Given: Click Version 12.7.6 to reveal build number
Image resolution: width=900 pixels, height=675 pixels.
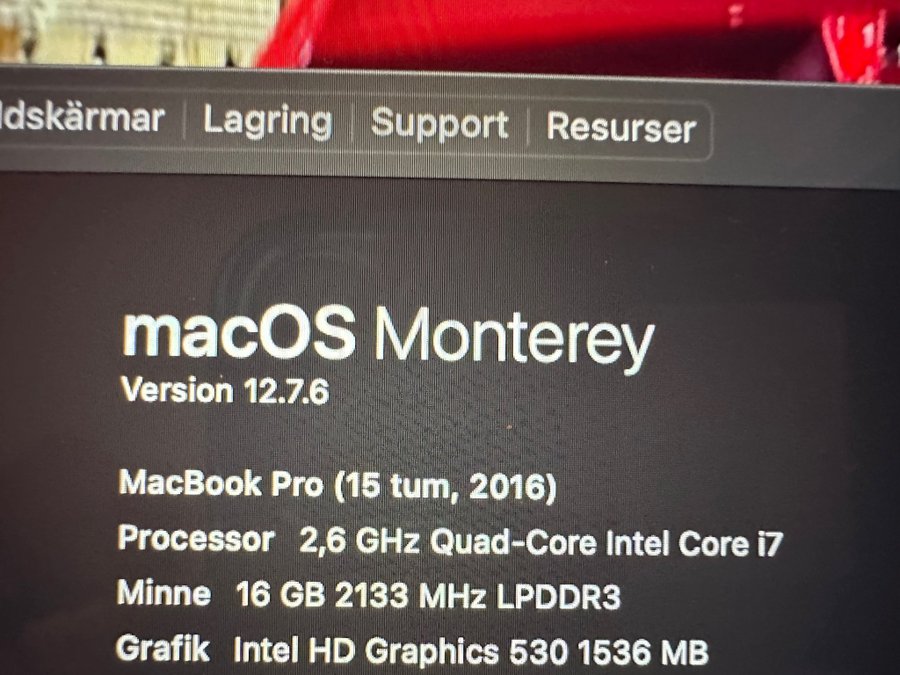Looking at the screenshot, I should 224,391.
